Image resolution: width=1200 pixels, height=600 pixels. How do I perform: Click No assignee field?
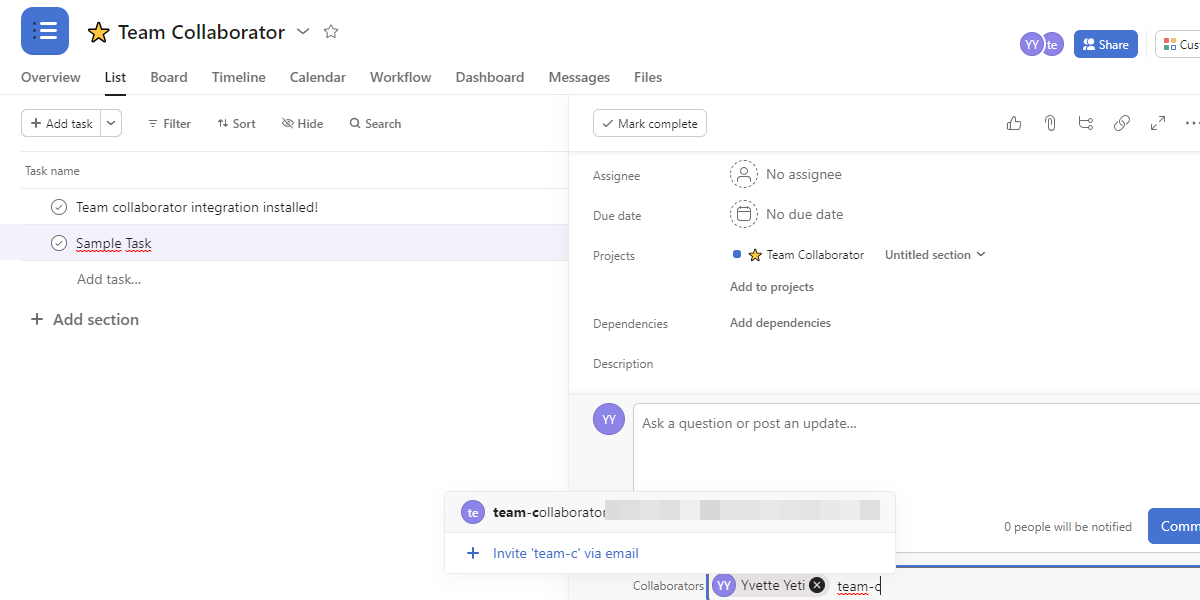click(x=804, y=174)
